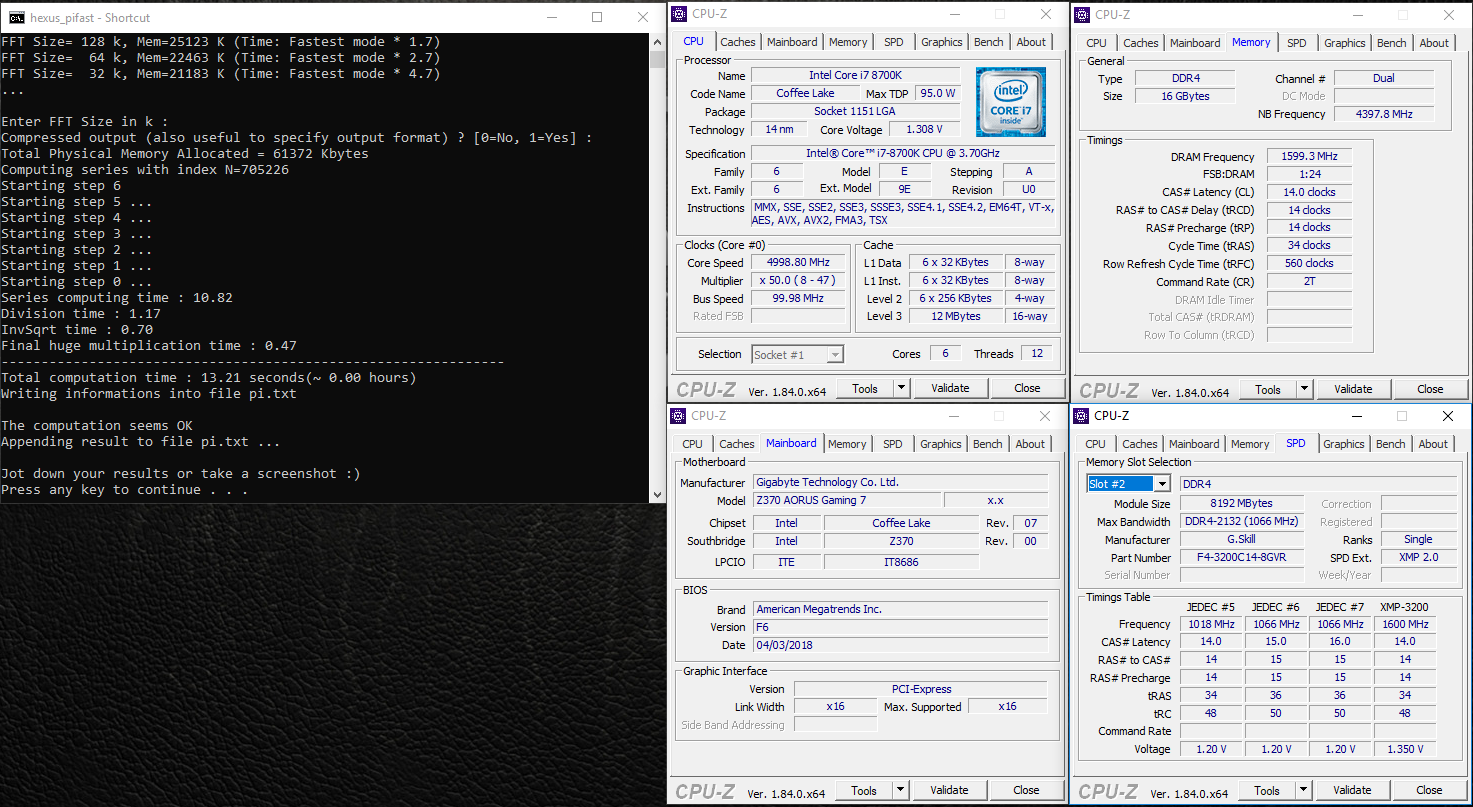The image size is (1473, 807).
Task: Click the Threads 12 value field
Action: (1037, 353)
